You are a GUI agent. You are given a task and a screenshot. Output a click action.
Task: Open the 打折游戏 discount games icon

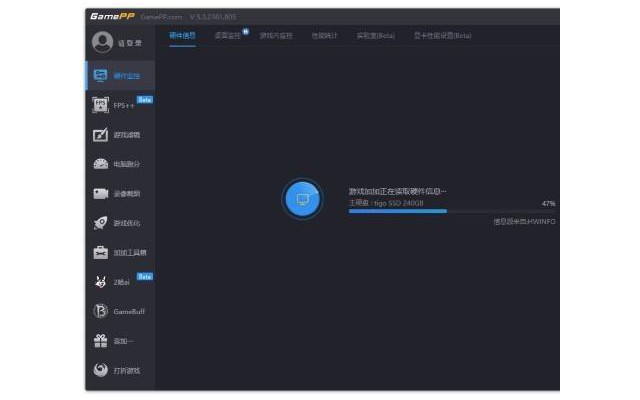(100, 370)
